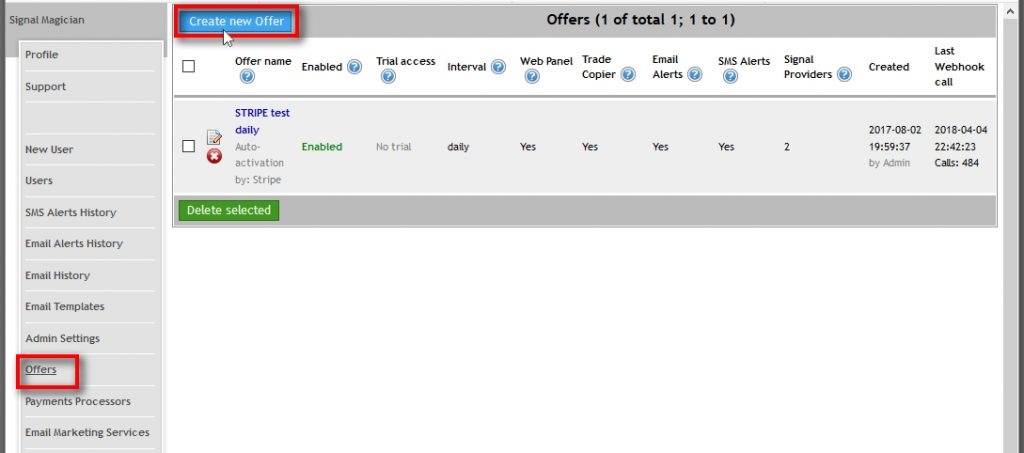Click help icon beside Signal Providers header
This screenshot has width=1024, height=453.
[x=845, y=74]
